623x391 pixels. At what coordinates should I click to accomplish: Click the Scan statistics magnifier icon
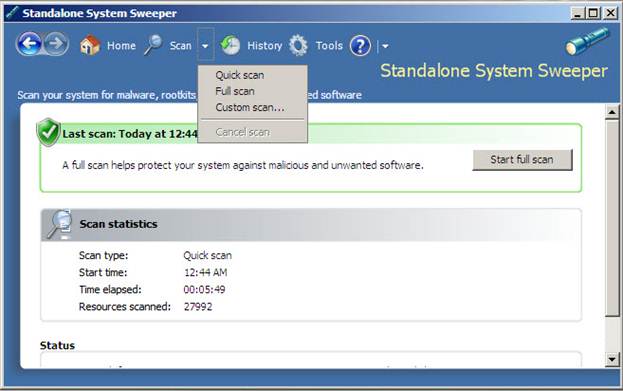(x=60, y=224)
